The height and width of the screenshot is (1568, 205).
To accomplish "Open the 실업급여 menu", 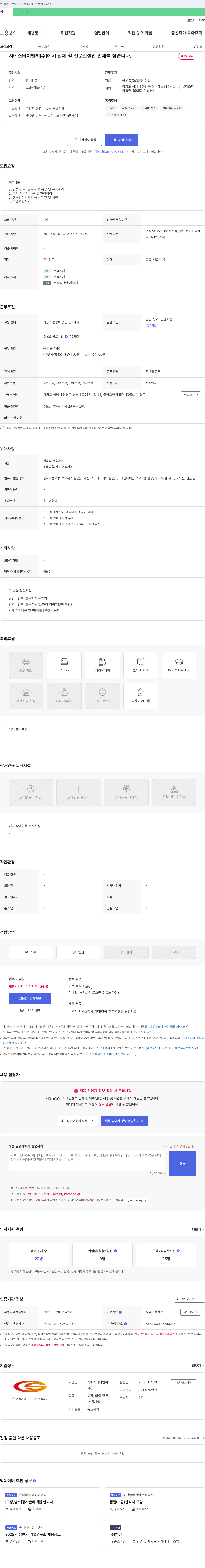I will pyautogui.click(x=102, y=33).
